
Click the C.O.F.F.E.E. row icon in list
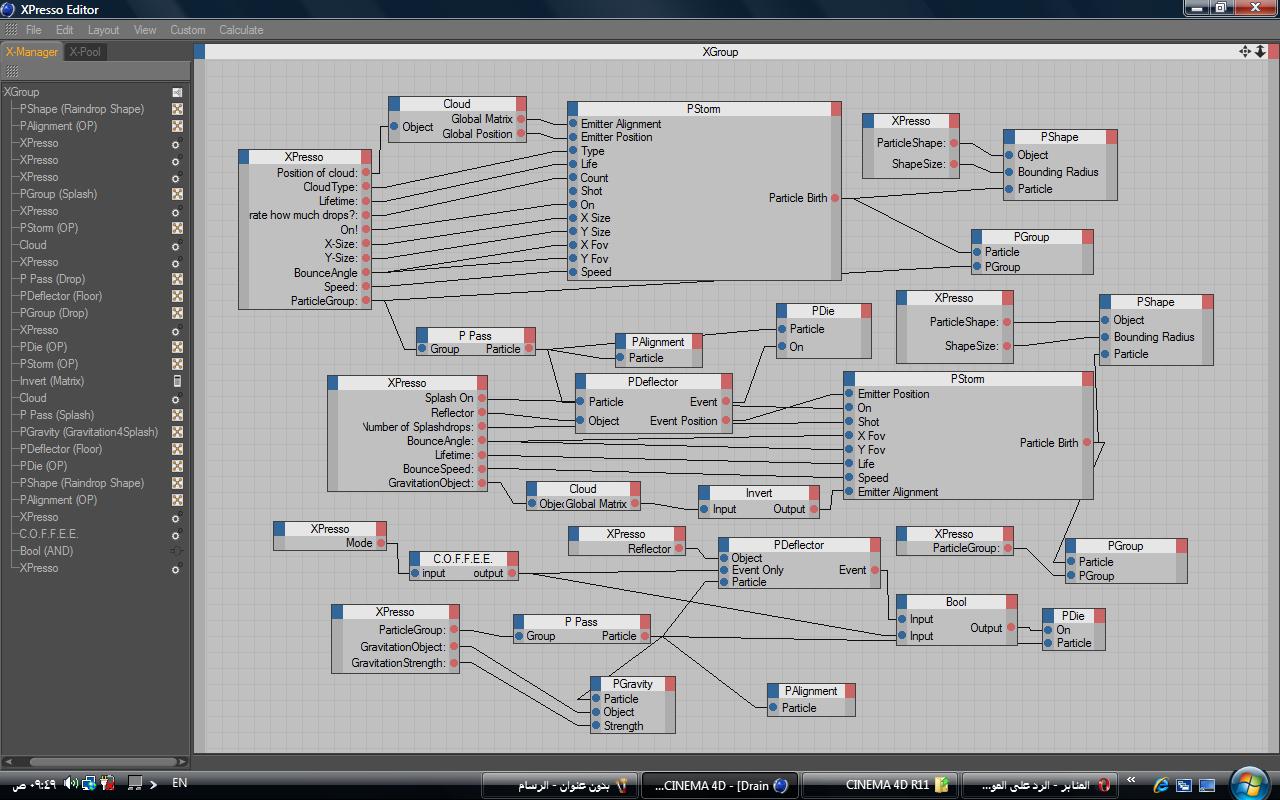[x=177, y=534]
